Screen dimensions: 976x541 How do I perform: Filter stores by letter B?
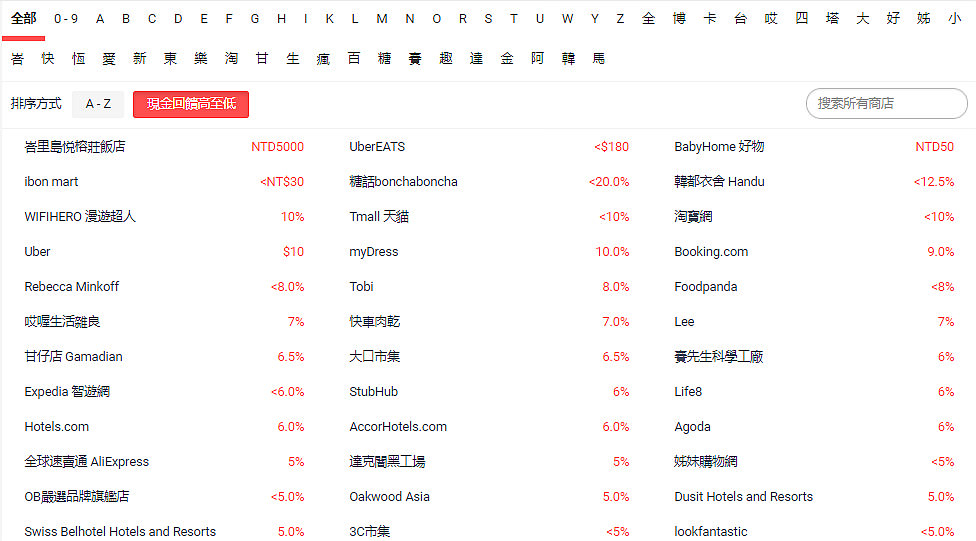[x=126, y=19]
